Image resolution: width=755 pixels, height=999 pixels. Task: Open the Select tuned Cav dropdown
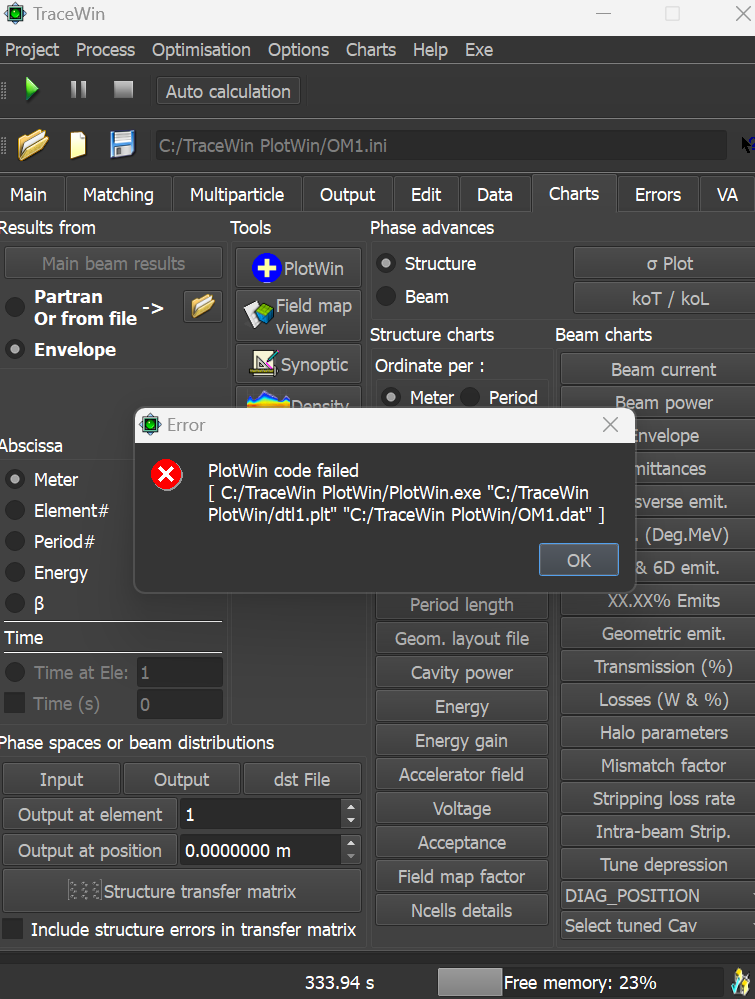(659, 926)
